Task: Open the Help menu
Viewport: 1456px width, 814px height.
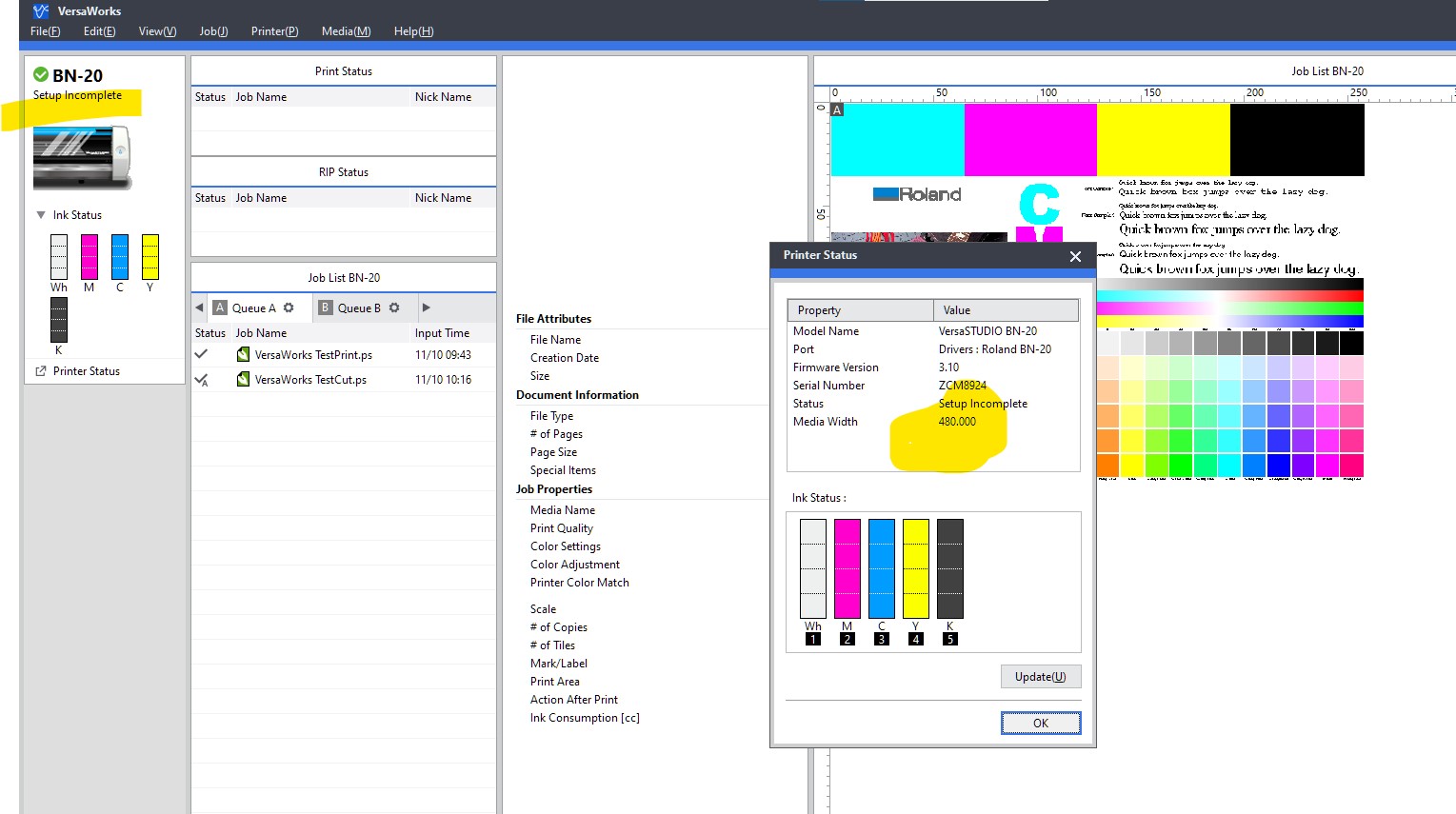Action: [413, 31]
